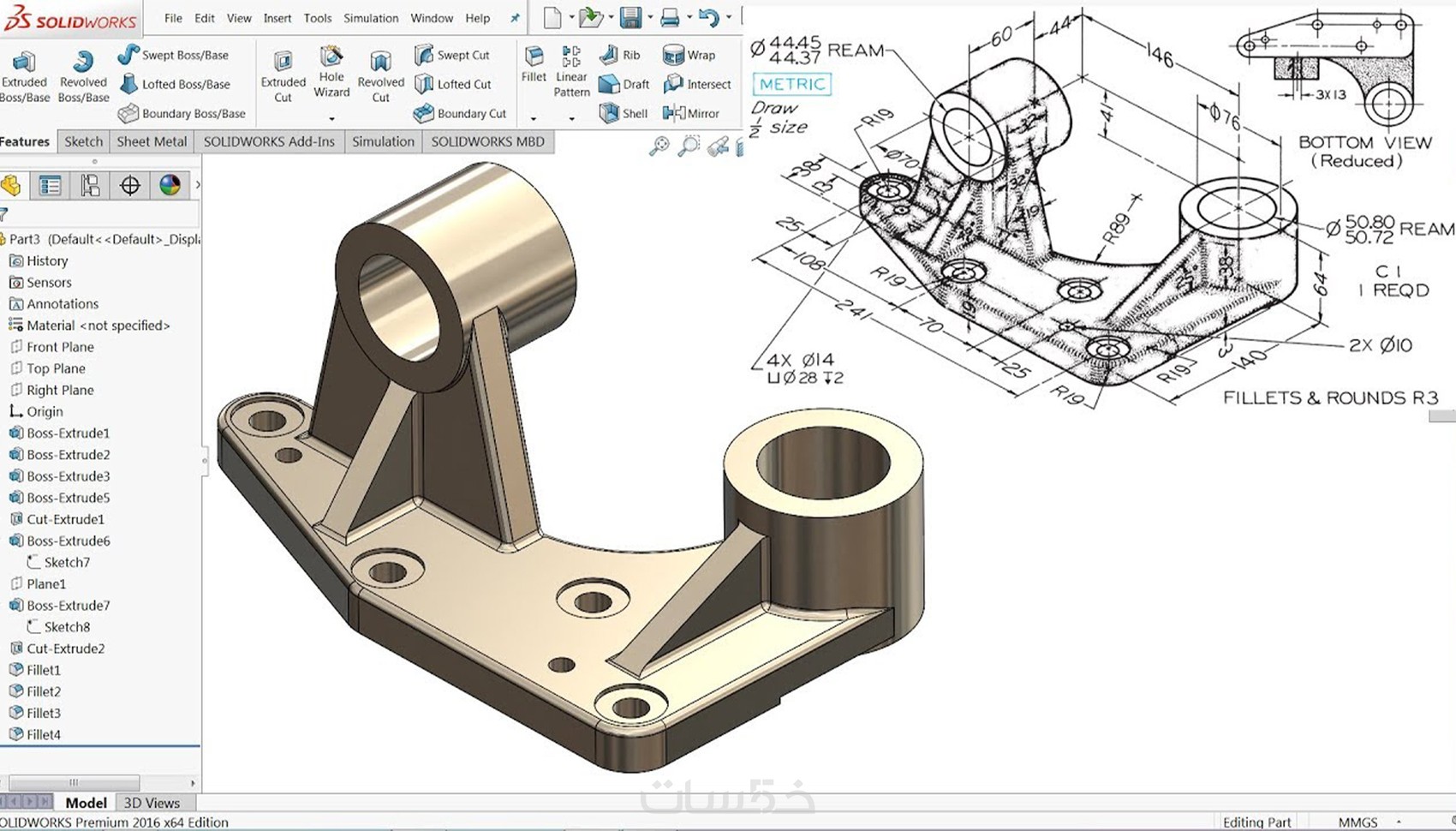Click the FeatureManager horizontal scrollbar

click(x=74, y=782)
